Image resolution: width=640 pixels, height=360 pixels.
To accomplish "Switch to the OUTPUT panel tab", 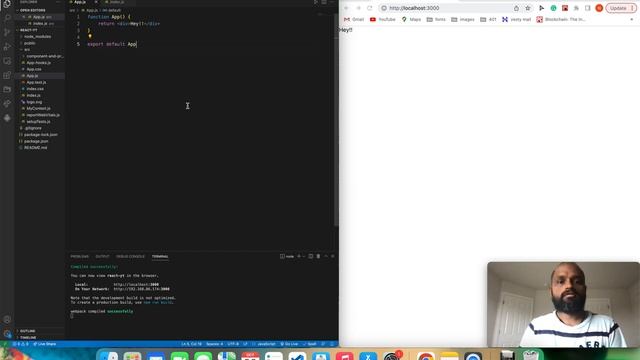I will pyautogui.click(x=102, y=256).
